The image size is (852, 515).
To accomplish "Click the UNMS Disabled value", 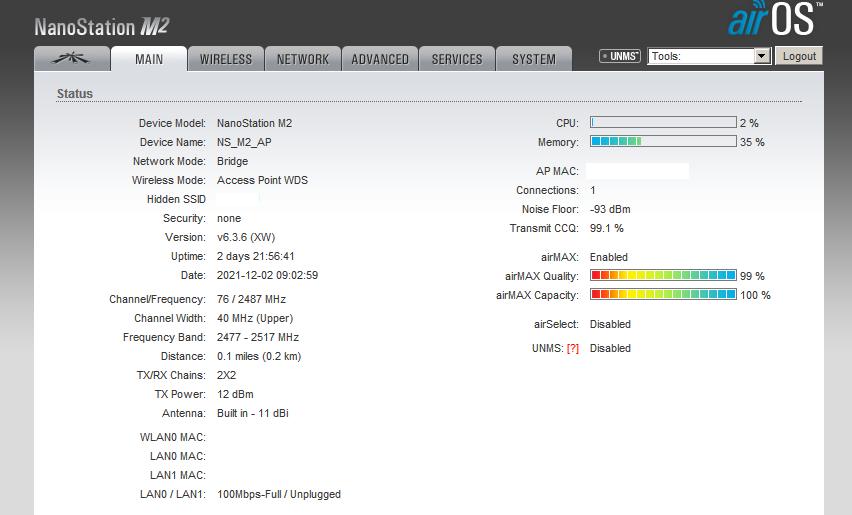I will click(610, 348).
